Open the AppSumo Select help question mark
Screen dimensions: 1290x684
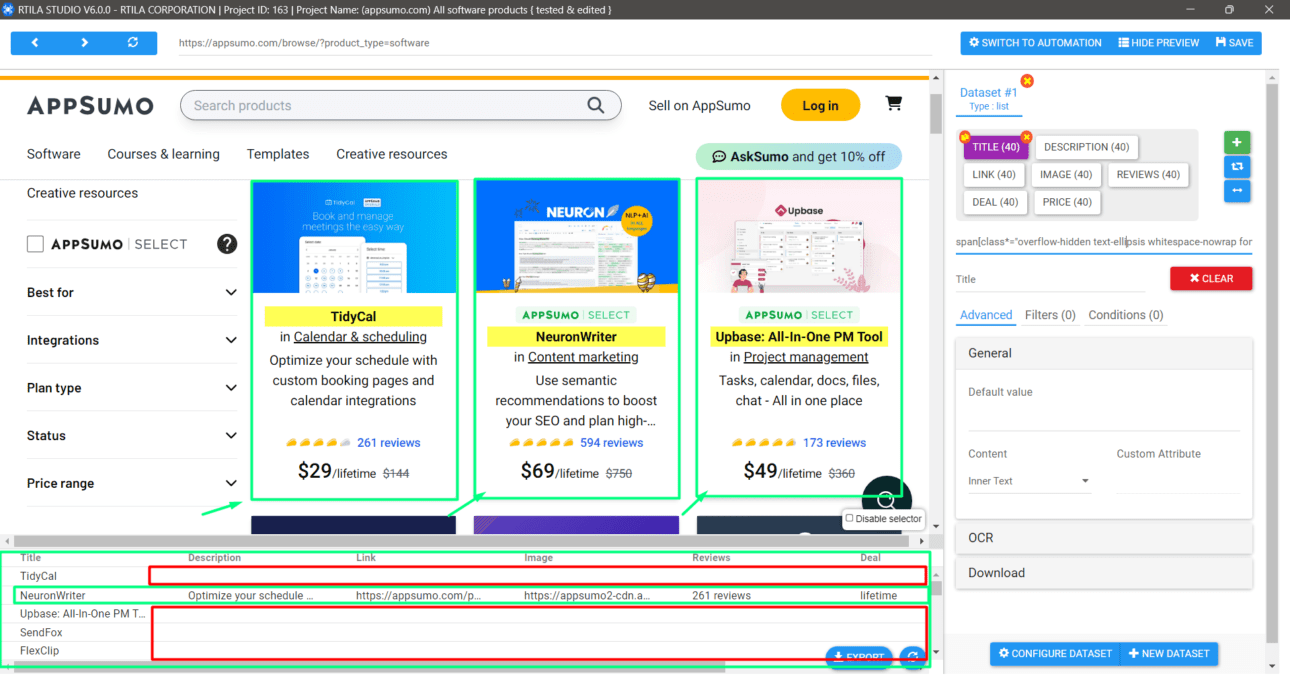coord(227,244)
